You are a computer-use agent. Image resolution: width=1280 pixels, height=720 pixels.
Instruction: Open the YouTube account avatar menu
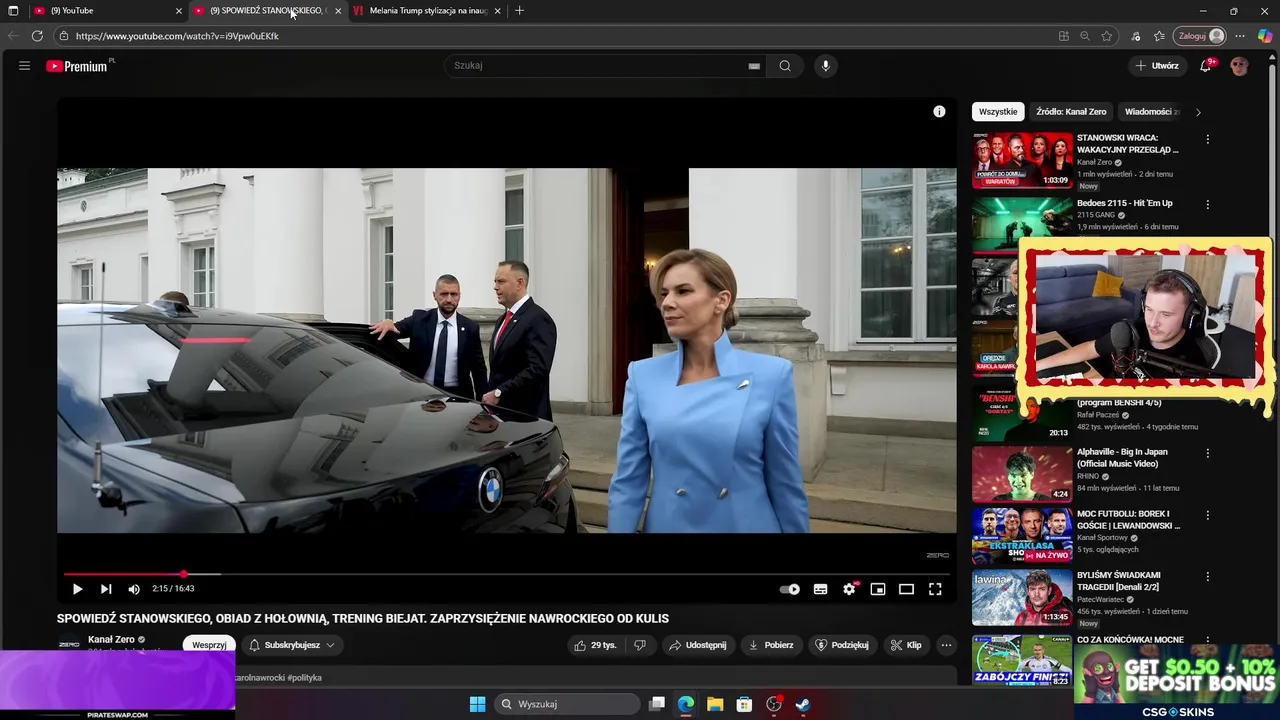[1240, 66]
